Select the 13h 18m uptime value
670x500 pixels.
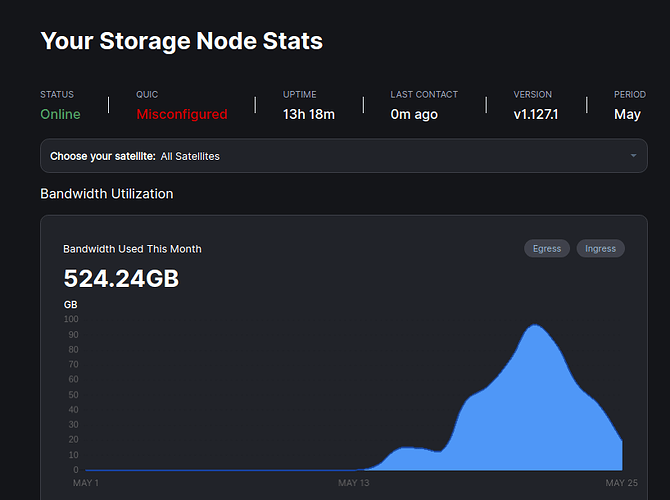coord(309,114)
